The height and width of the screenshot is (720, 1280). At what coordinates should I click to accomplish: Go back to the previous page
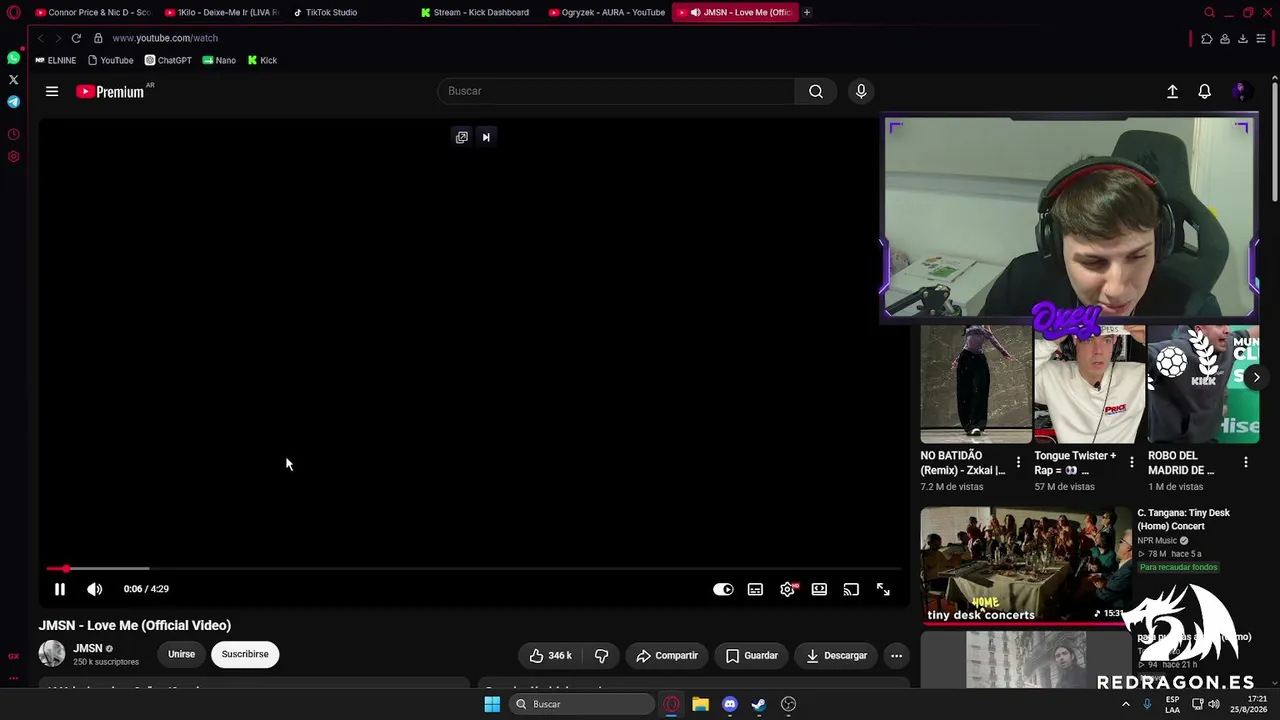point(41,38)
